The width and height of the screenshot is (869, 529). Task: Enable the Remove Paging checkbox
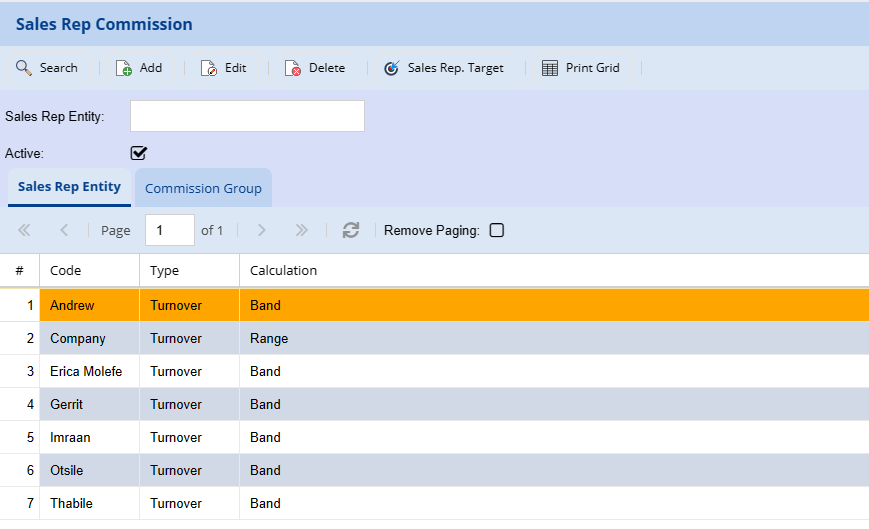pos(497,230)
